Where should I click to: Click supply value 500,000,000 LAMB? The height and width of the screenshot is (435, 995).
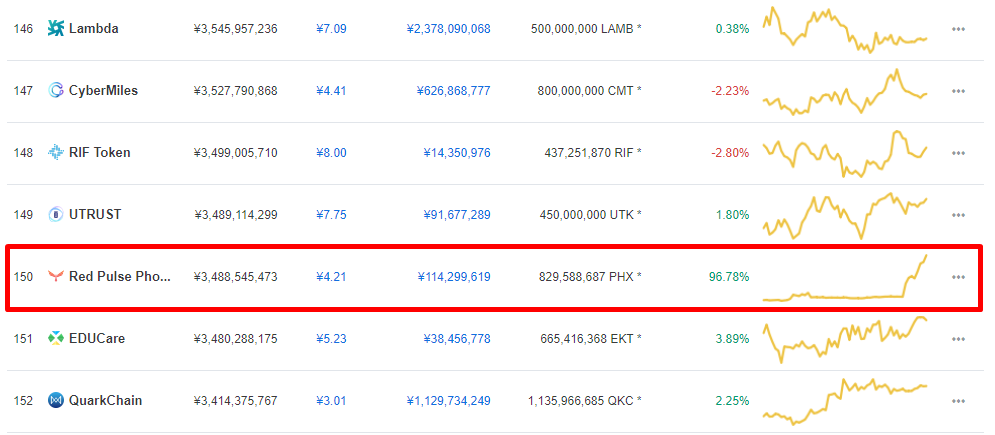(x=582, y=29)
